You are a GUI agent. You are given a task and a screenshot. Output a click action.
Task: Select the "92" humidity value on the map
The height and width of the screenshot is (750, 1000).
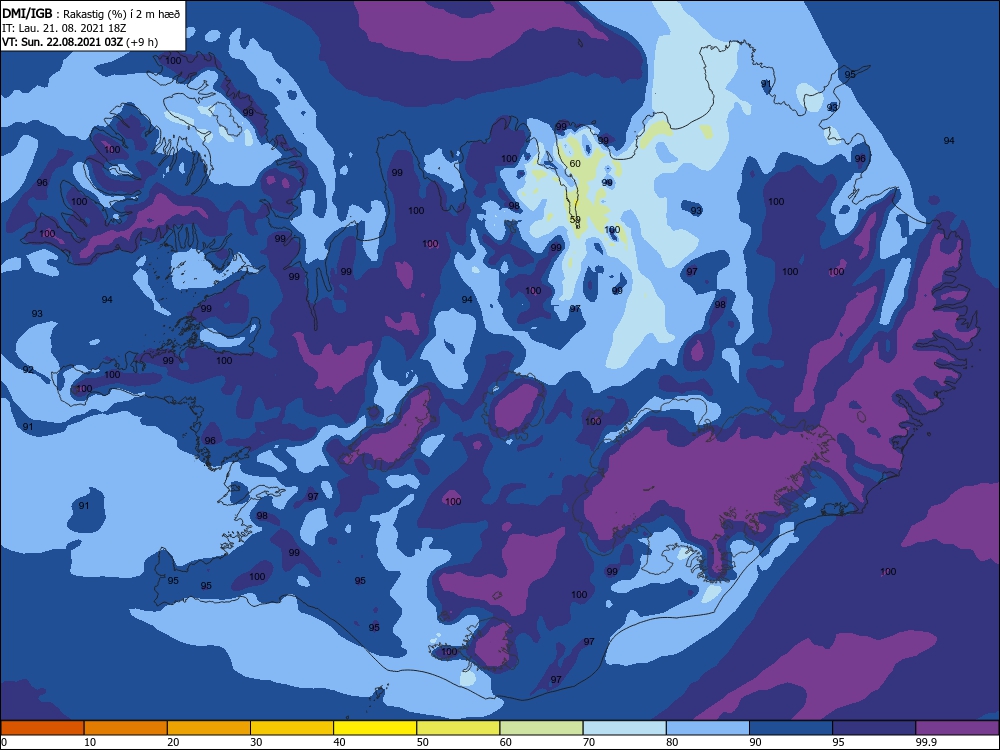(28, 370)
